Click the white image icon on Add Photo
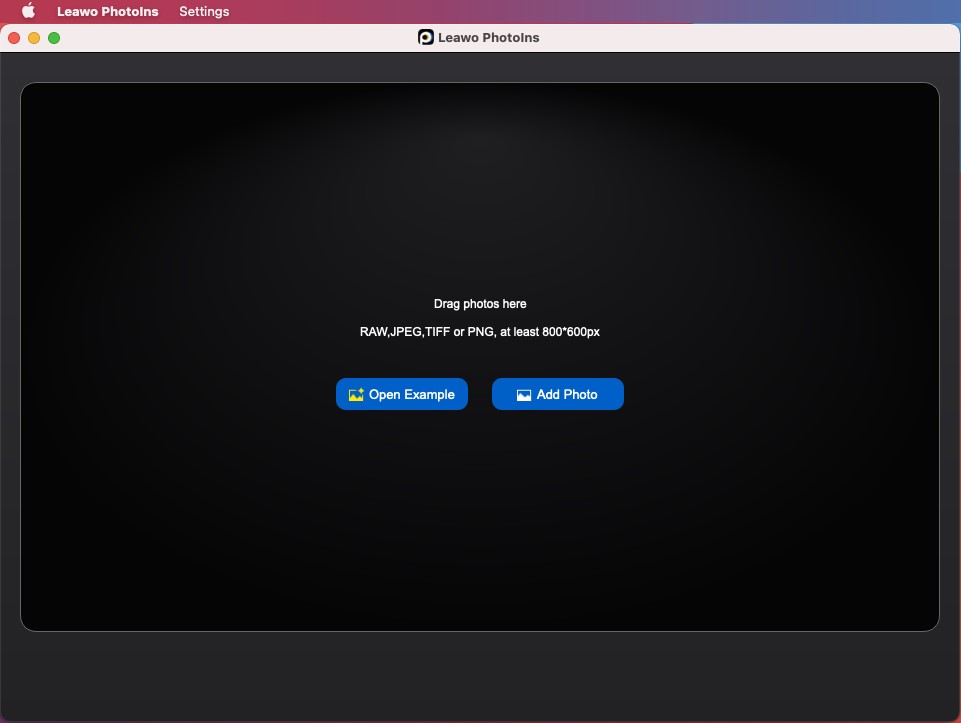 (523, 395)
